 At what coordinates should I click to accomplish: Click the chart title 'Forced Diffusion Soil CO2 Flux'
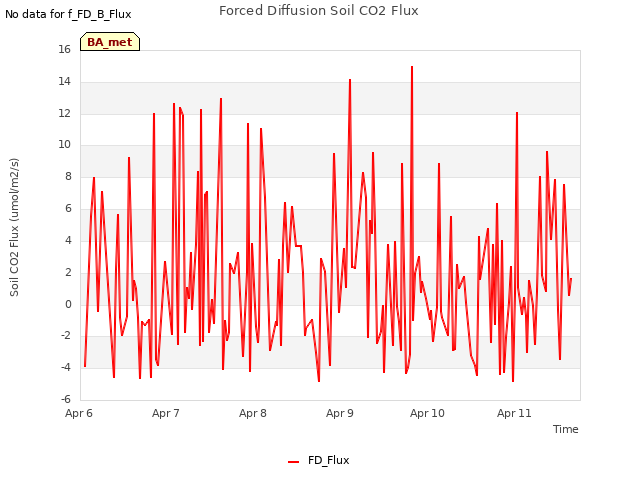tap(319, 11)
